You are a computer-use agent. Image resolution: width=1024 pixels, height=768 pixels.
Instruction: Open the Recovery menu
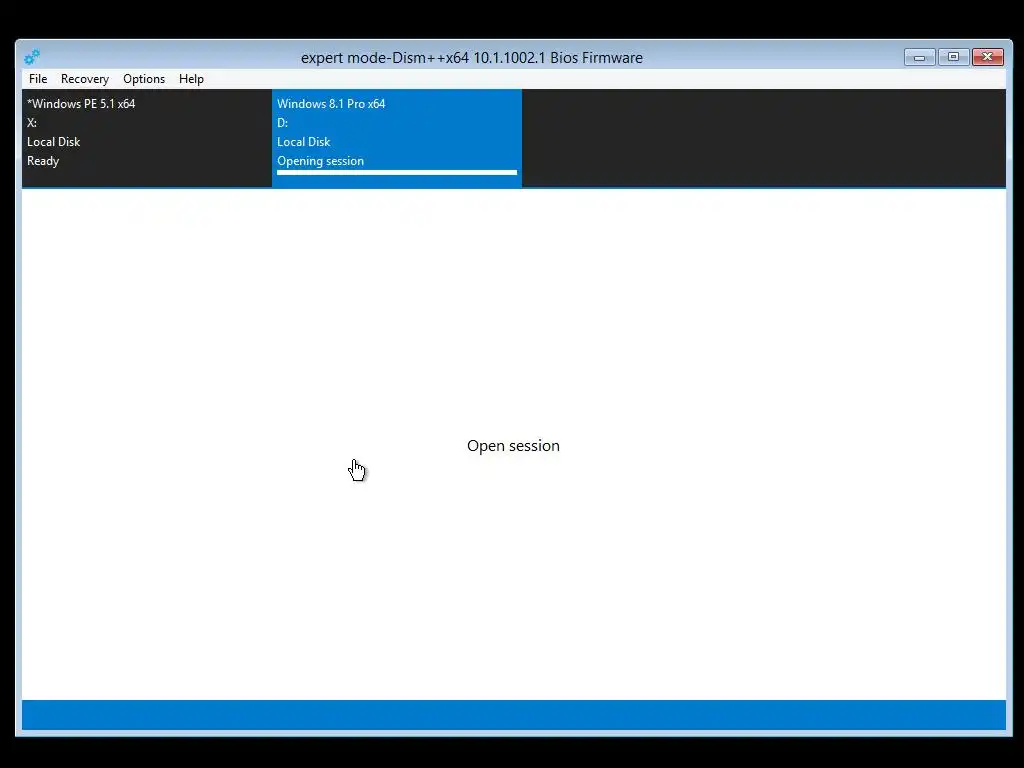(x=85, y=79)
